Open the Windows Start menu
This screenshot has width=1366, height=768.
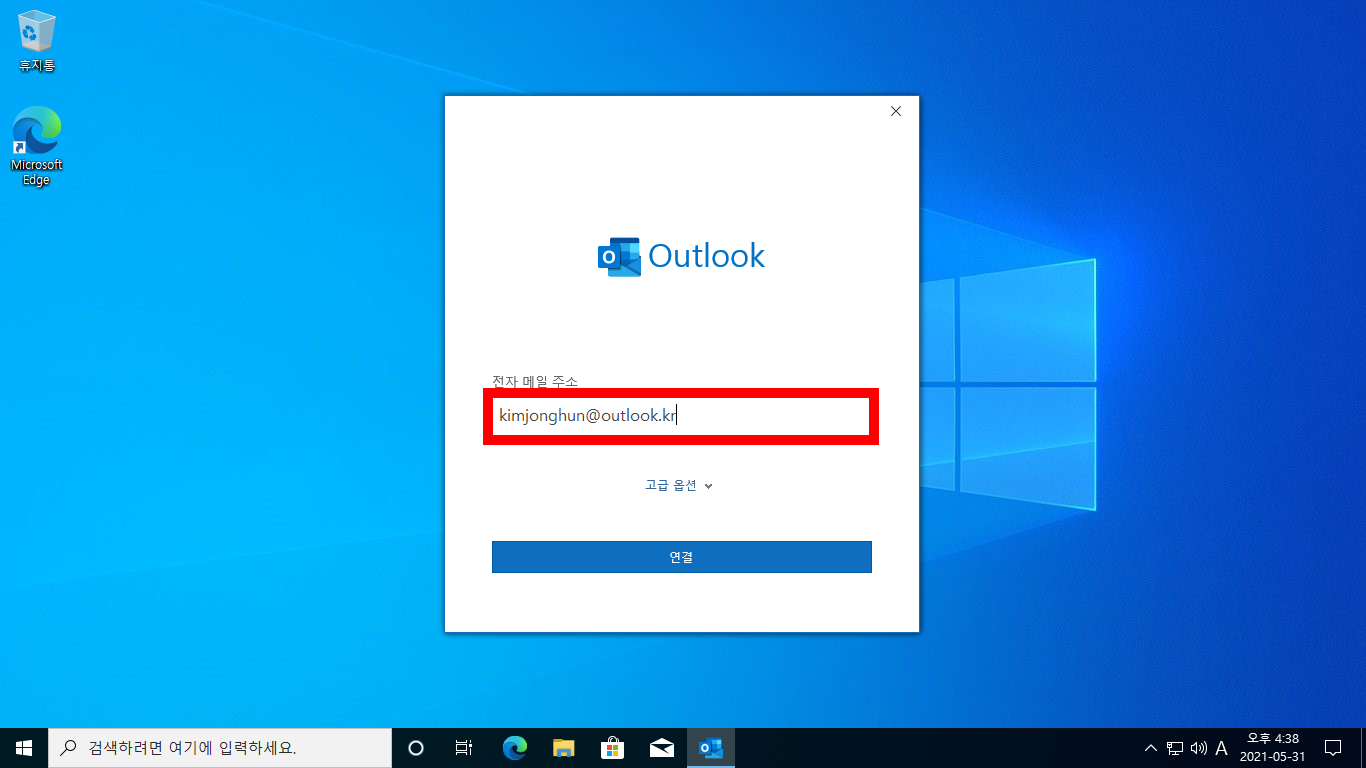pos(24,748)
